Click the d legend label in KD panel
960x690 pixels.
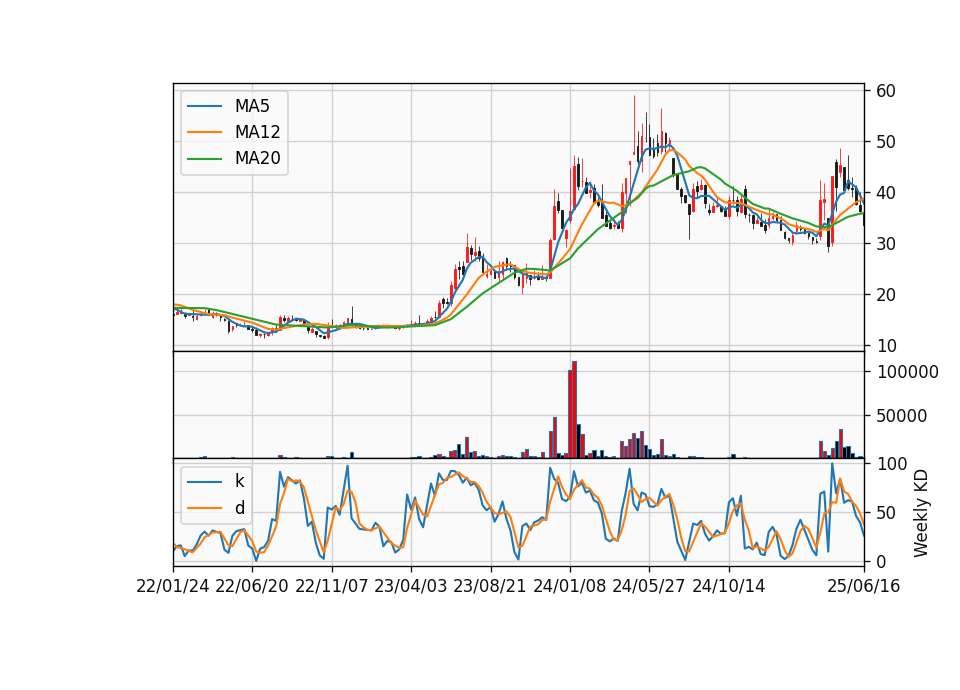[x=239, y=508]
